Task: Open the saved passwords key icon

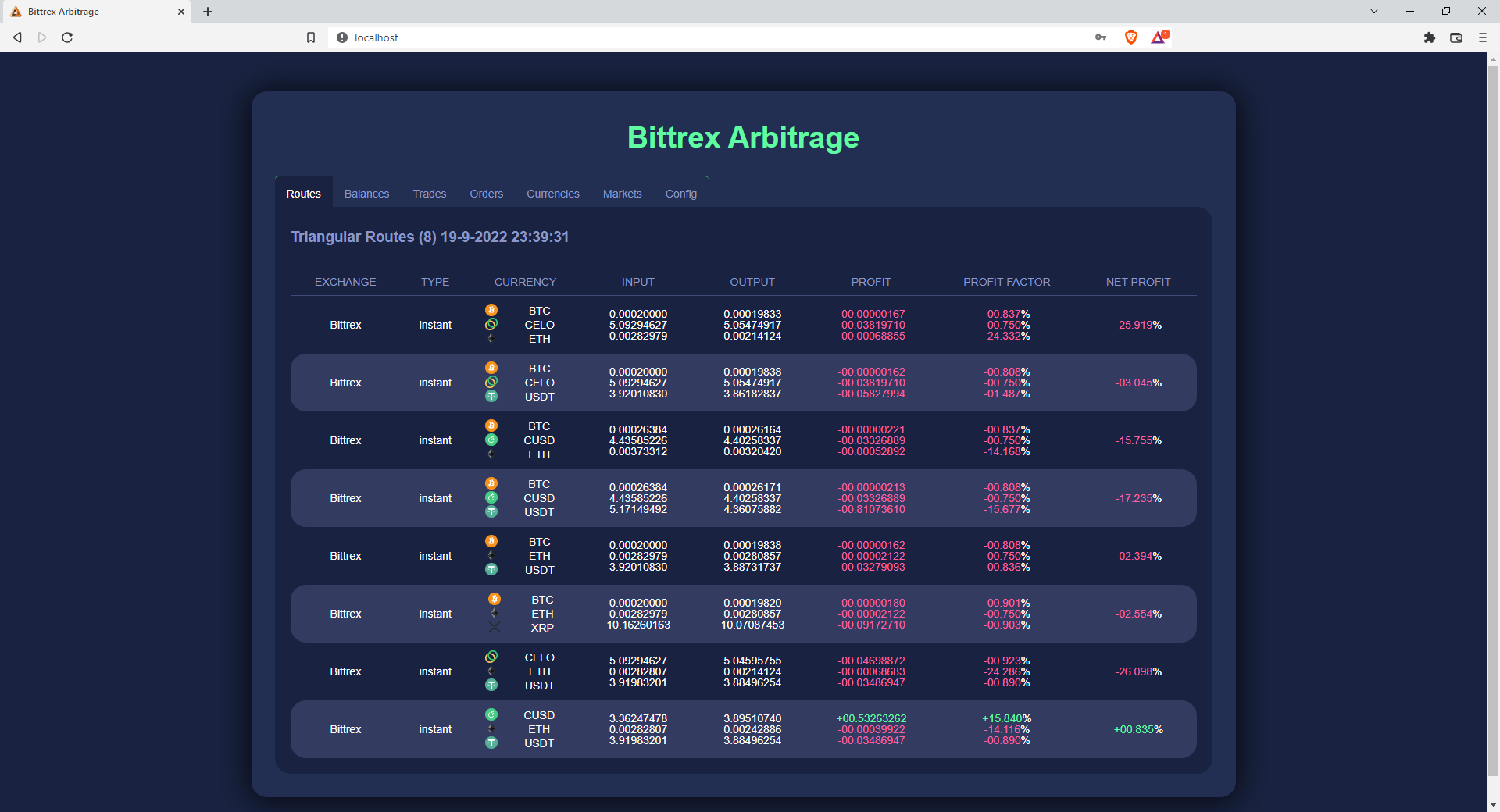Action: coord(1101,37)
